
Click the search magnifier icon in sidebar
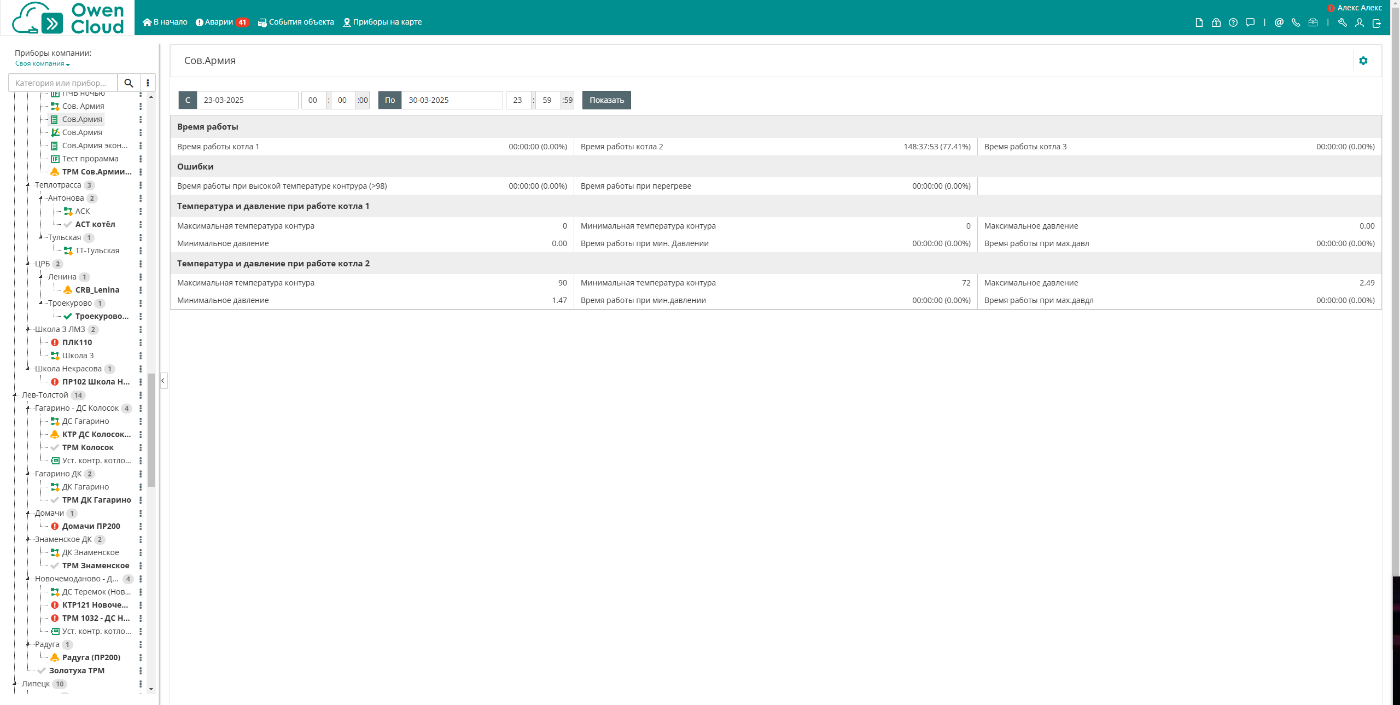129,83
